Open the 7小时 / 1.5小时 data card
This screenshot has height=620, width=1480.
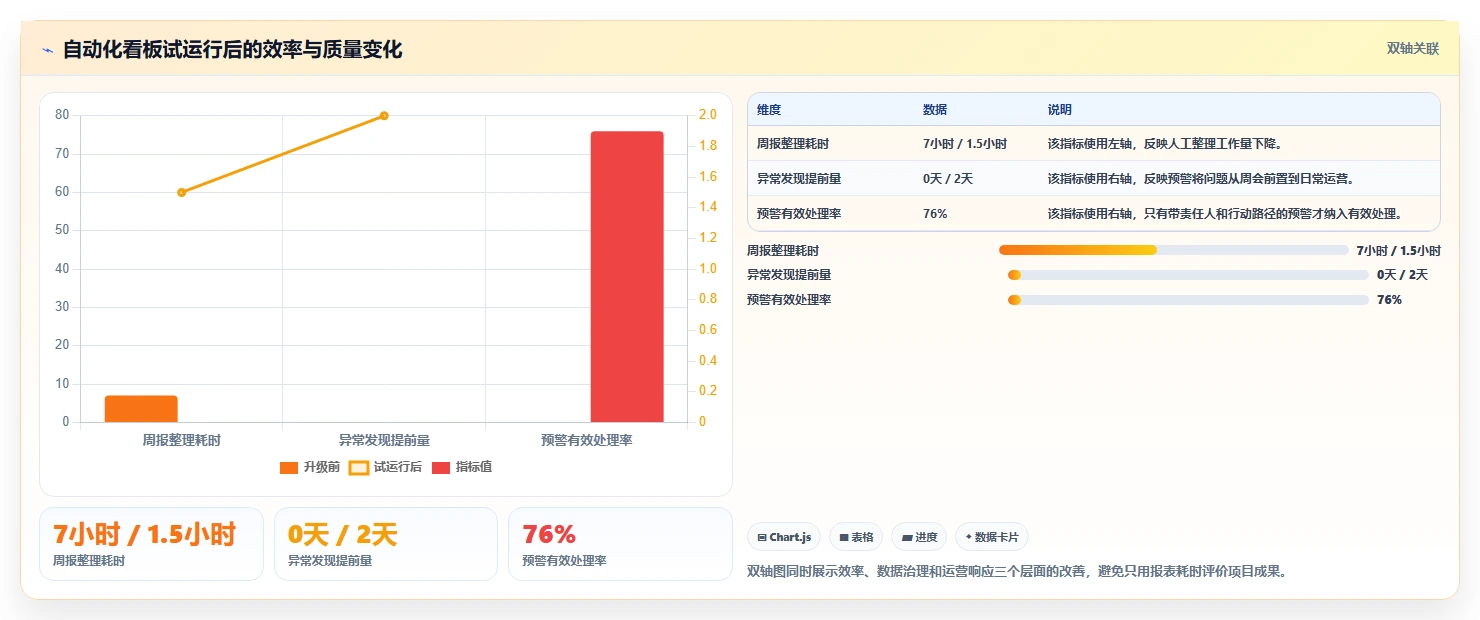tap(151, 544)
